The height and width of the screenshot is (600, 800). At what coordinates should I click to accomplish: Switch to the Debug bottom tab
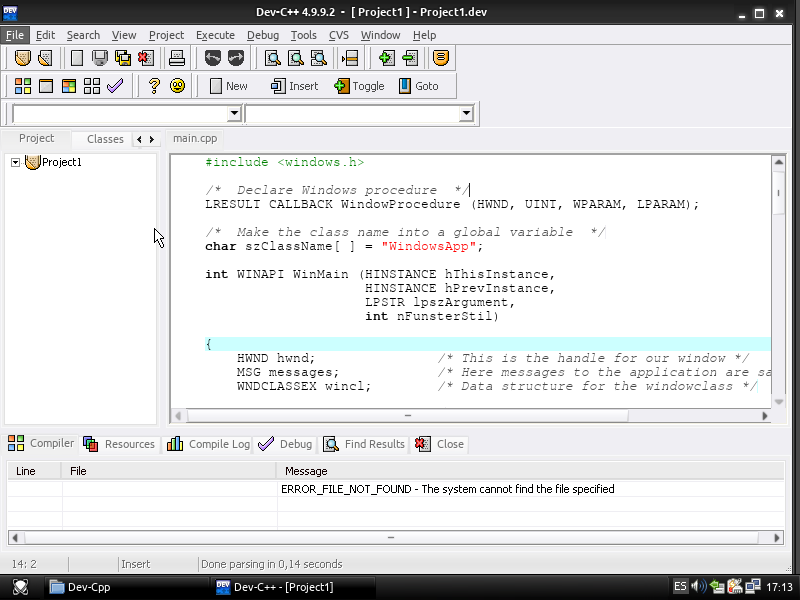[285, 444]
